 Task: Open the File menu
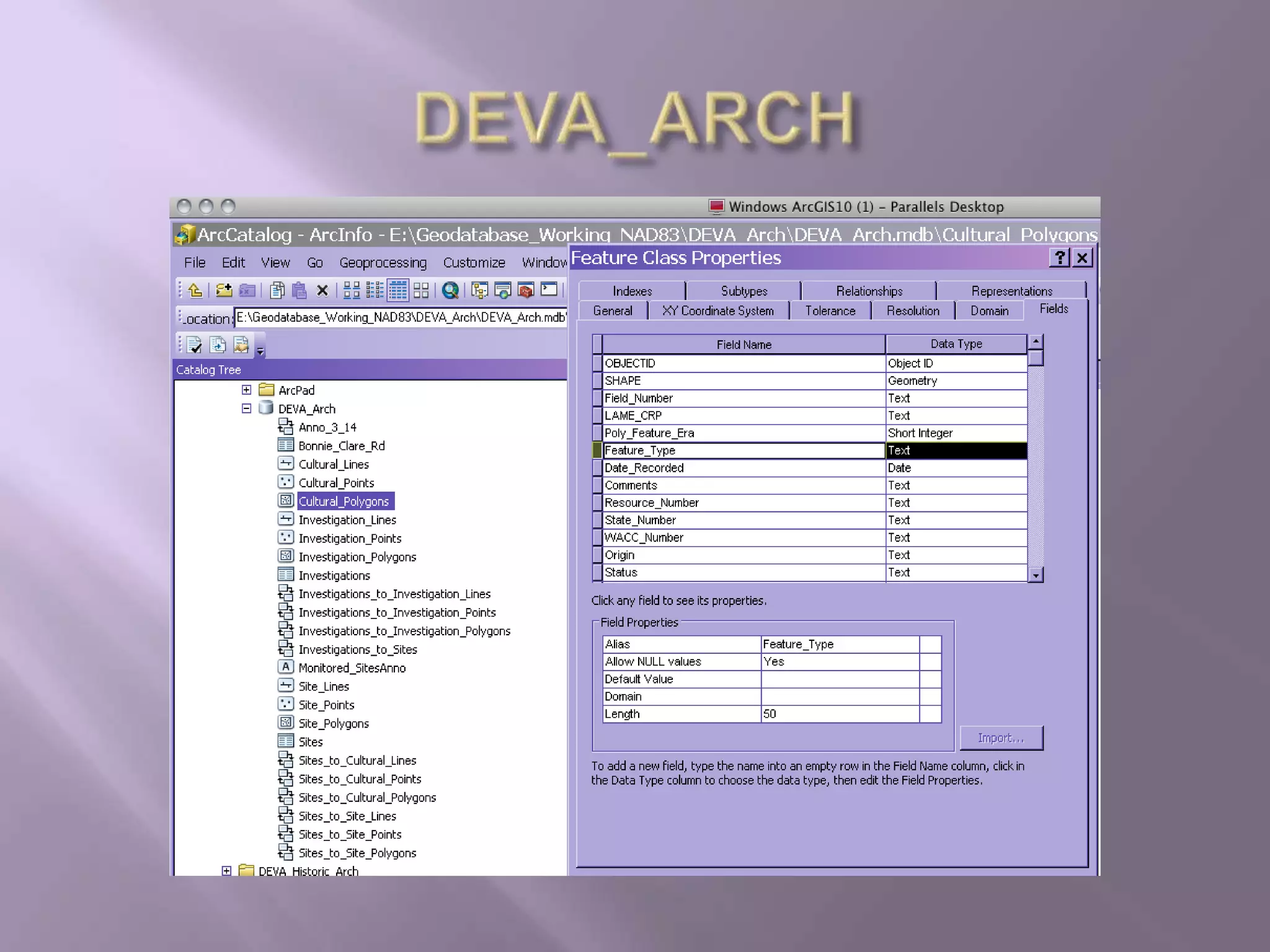pos(195,263)
